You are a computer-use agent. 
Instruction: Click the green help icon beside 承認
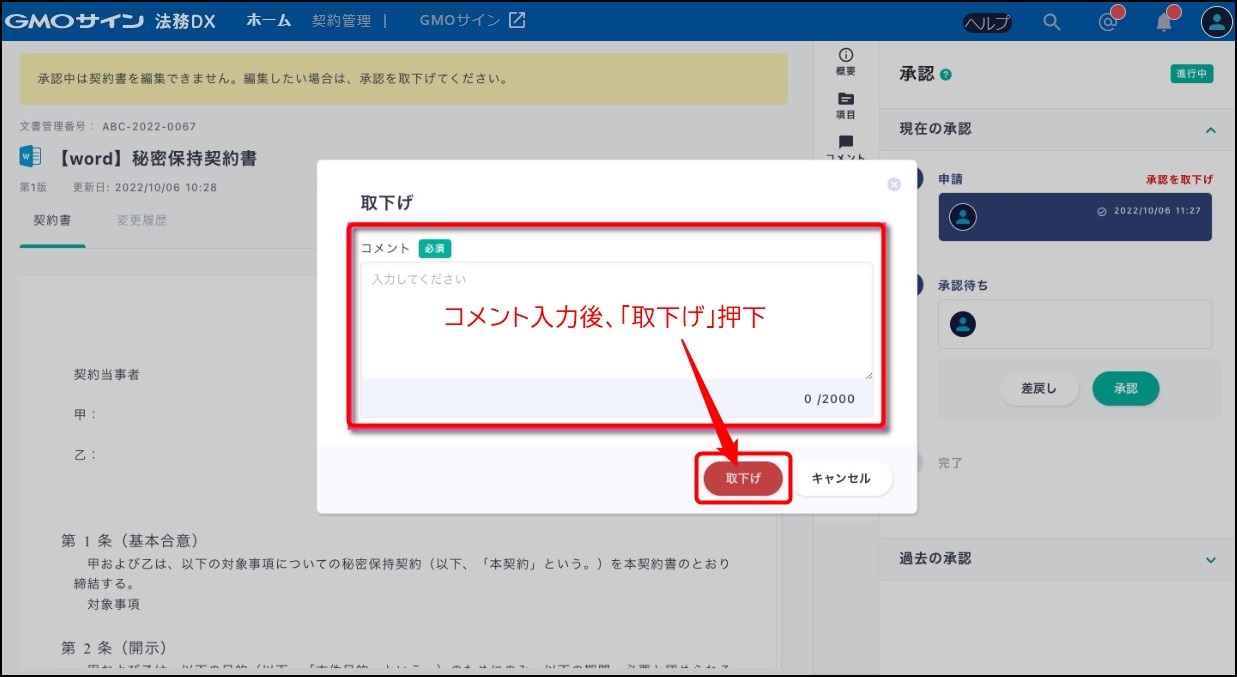946,75
